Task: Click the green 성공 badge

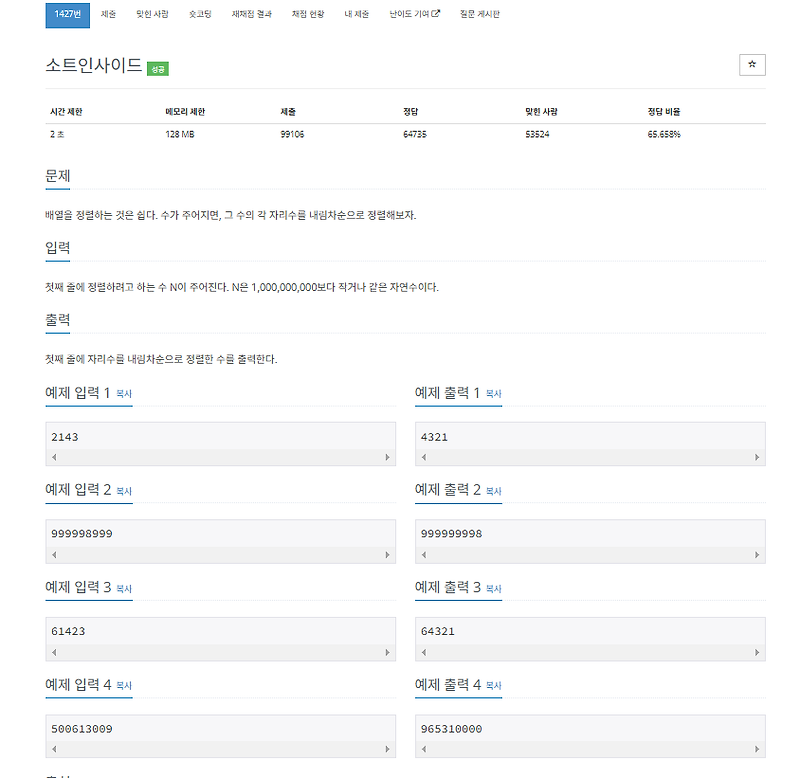Action: click(x=158, y=69)
